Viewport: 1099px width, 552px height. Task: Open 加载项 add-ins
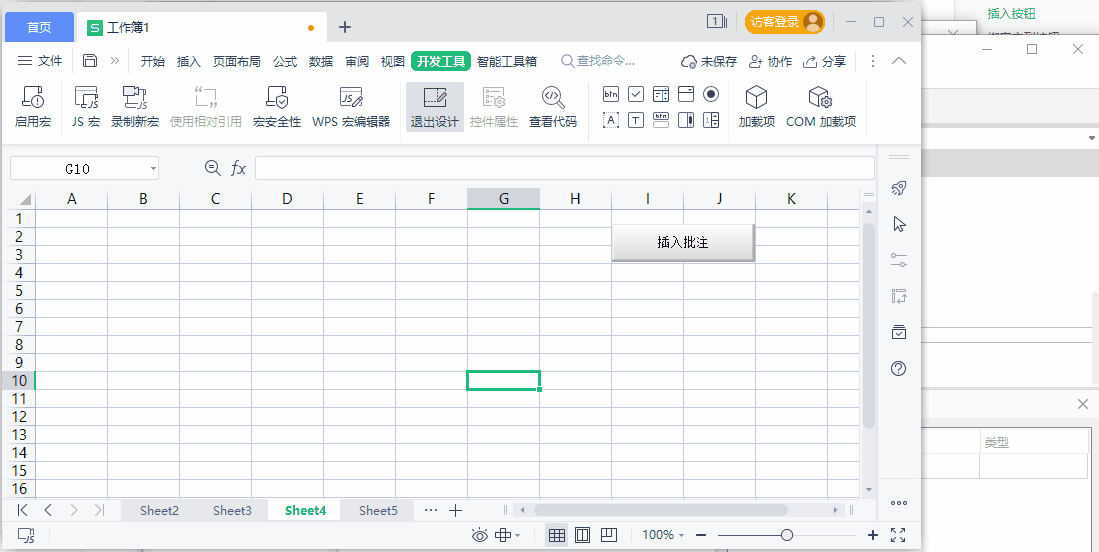[757, 107]
